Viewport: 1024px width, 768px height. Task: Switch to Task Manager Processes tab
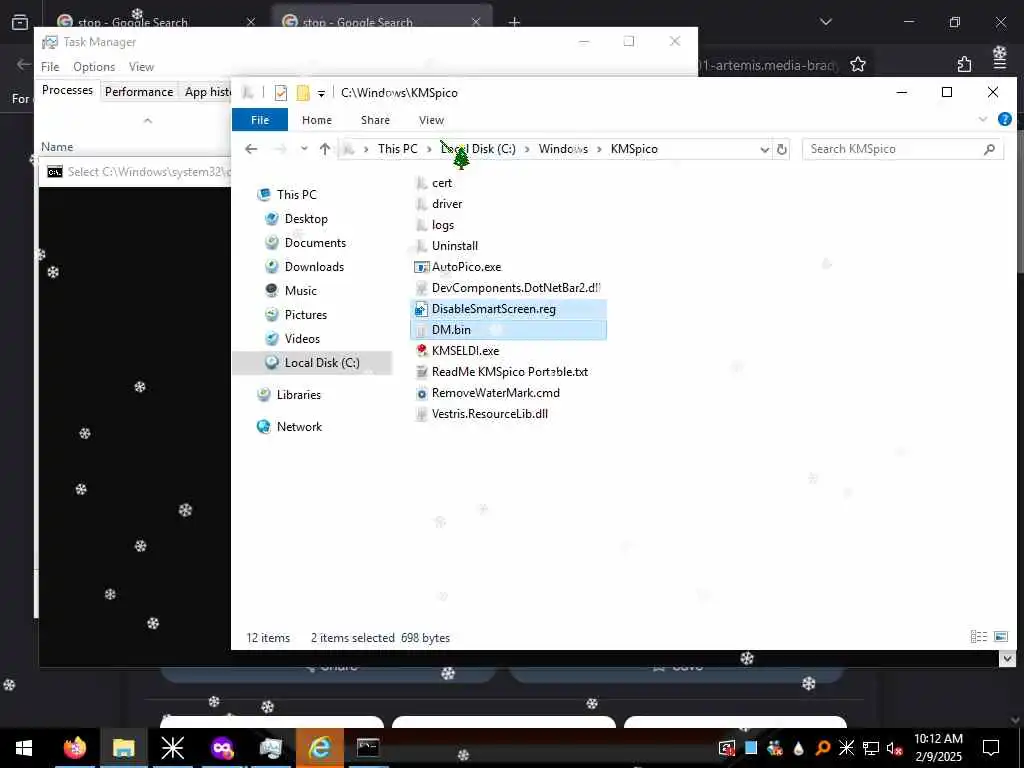tap(67, 90)
